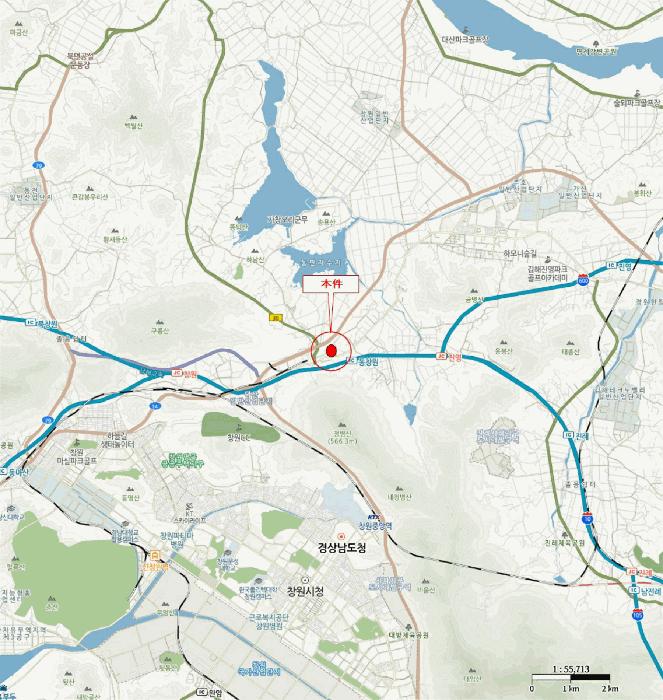This screenshot has width=663, height=700.
Task: Click the orange bus terminal icon
Action: coord(155,555)
